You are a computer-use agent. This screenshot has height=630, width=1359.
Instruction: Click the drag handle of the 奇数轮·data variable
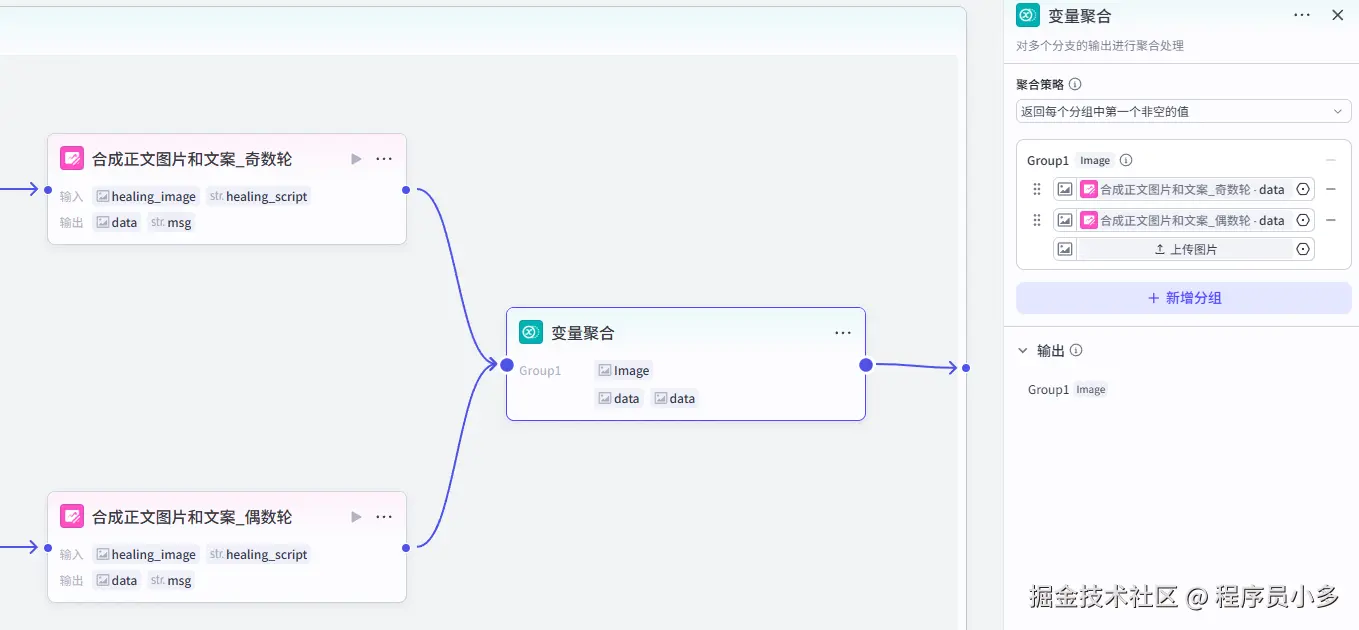(x=1037, y=189)
